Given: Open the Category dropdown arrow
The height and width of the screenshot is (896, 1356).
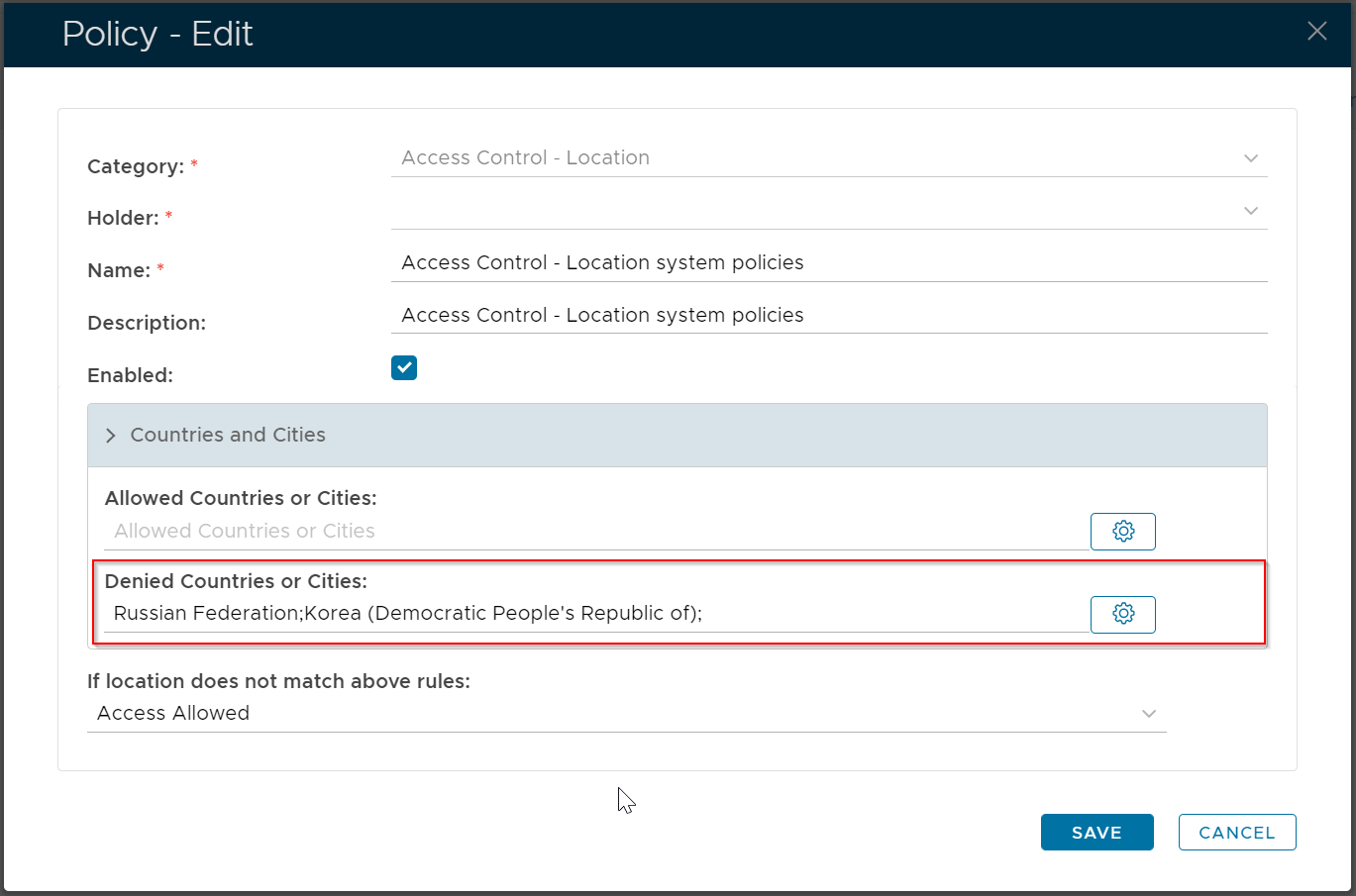Looking at the screenshot, I should coord(1251,158).
